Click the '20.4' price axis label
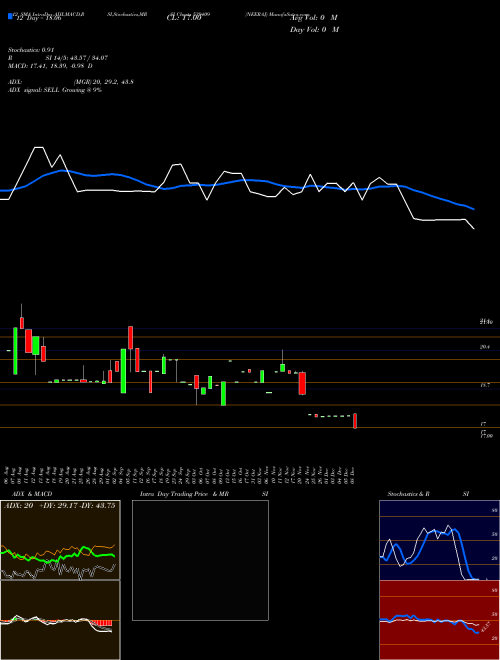Viewport: 500px width, 660px height. tap(485, 347)
